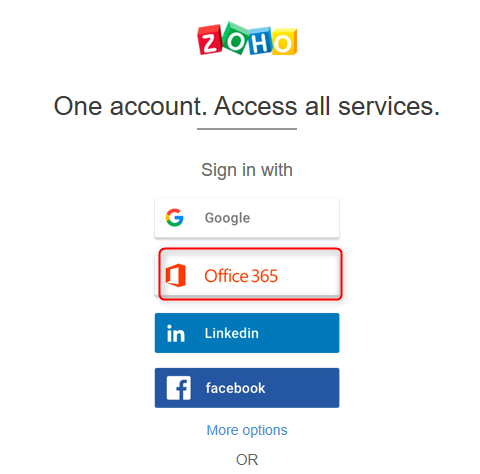Click the gray divider line under heading
480x474 pixels.
pos(247,129)
